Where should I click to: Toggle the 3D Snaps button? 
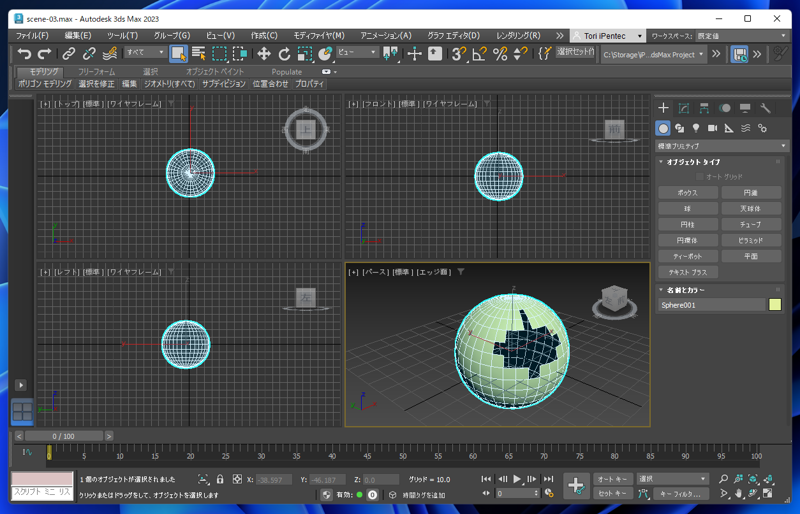[x=459, y=53]
